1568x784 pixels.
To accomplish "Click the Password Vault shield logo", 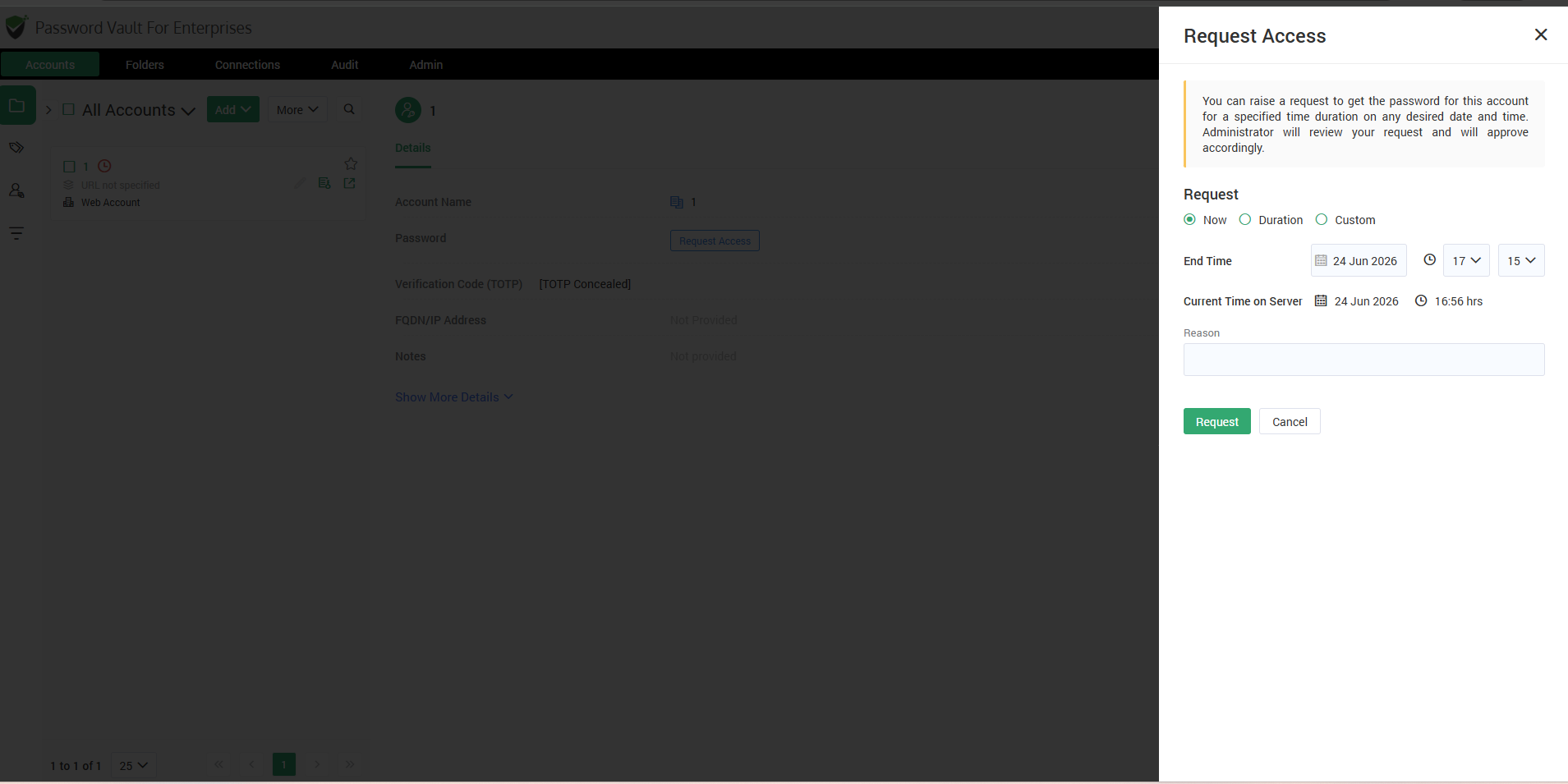I will tap(16, 27).
